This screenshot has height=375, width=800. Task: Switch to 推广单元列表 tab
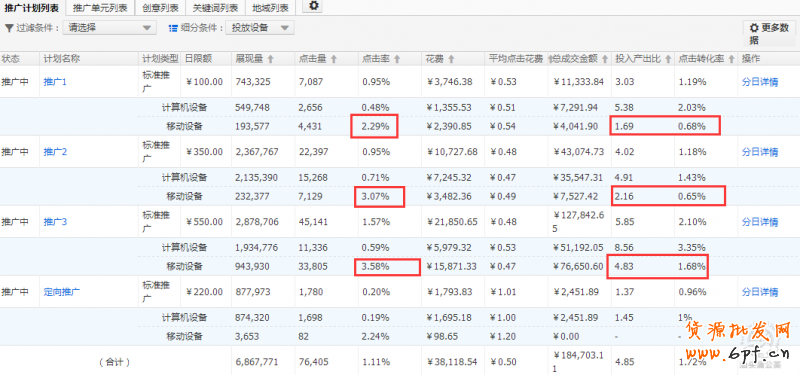click(100, 8)
